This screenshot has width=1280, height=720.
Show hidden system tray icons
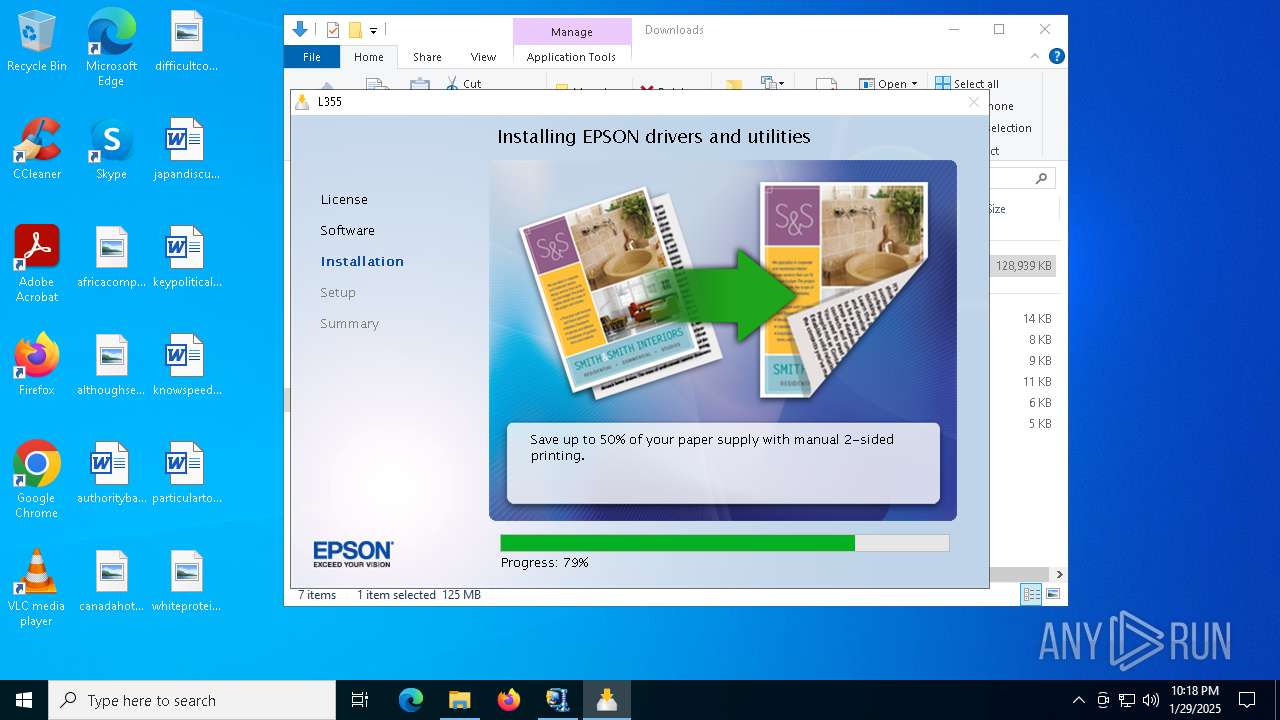1078,700
